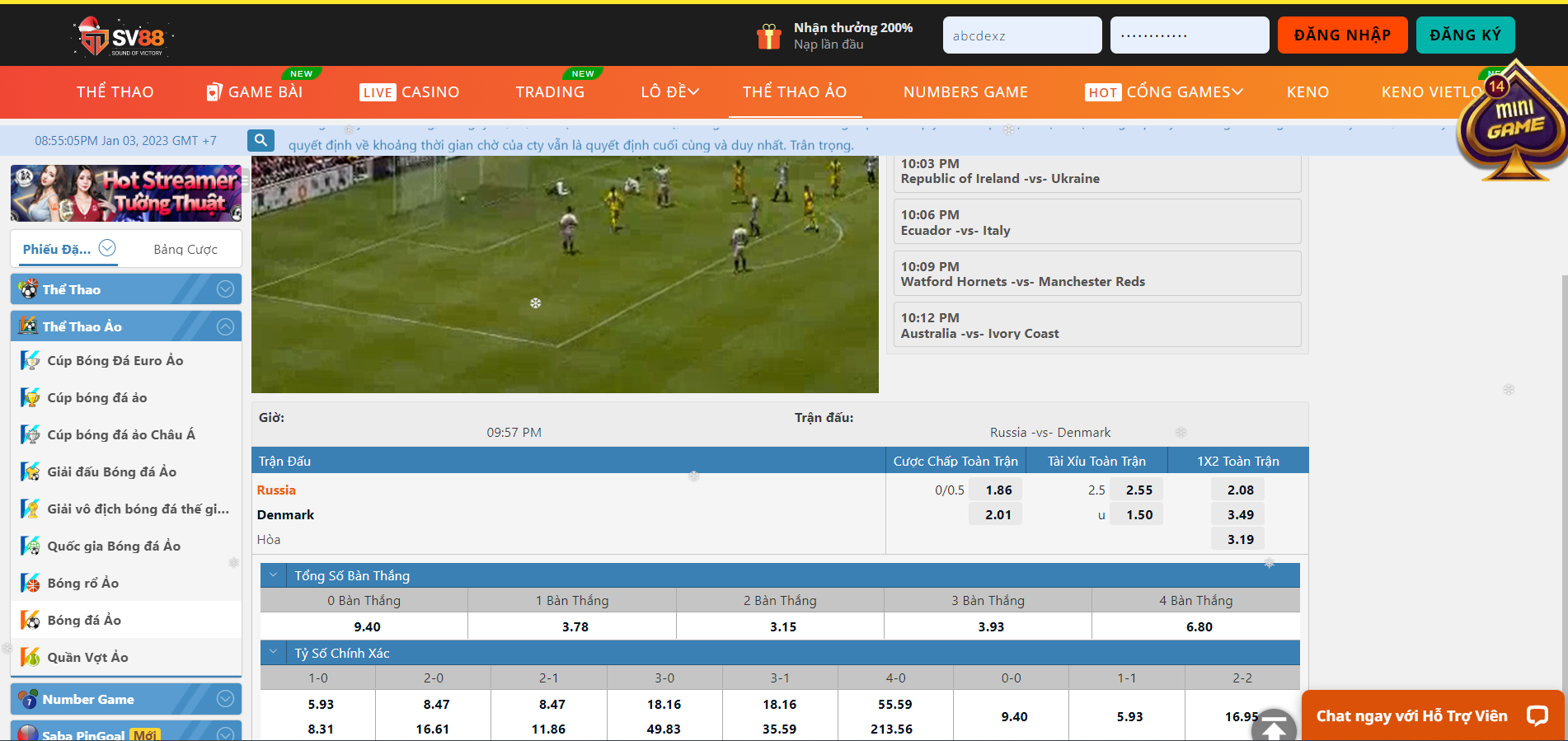Click the Giải vô địch bóng đá icon
Viewport: 1568px width, 741px height.
pyautogui.click(x=31, y=509)
